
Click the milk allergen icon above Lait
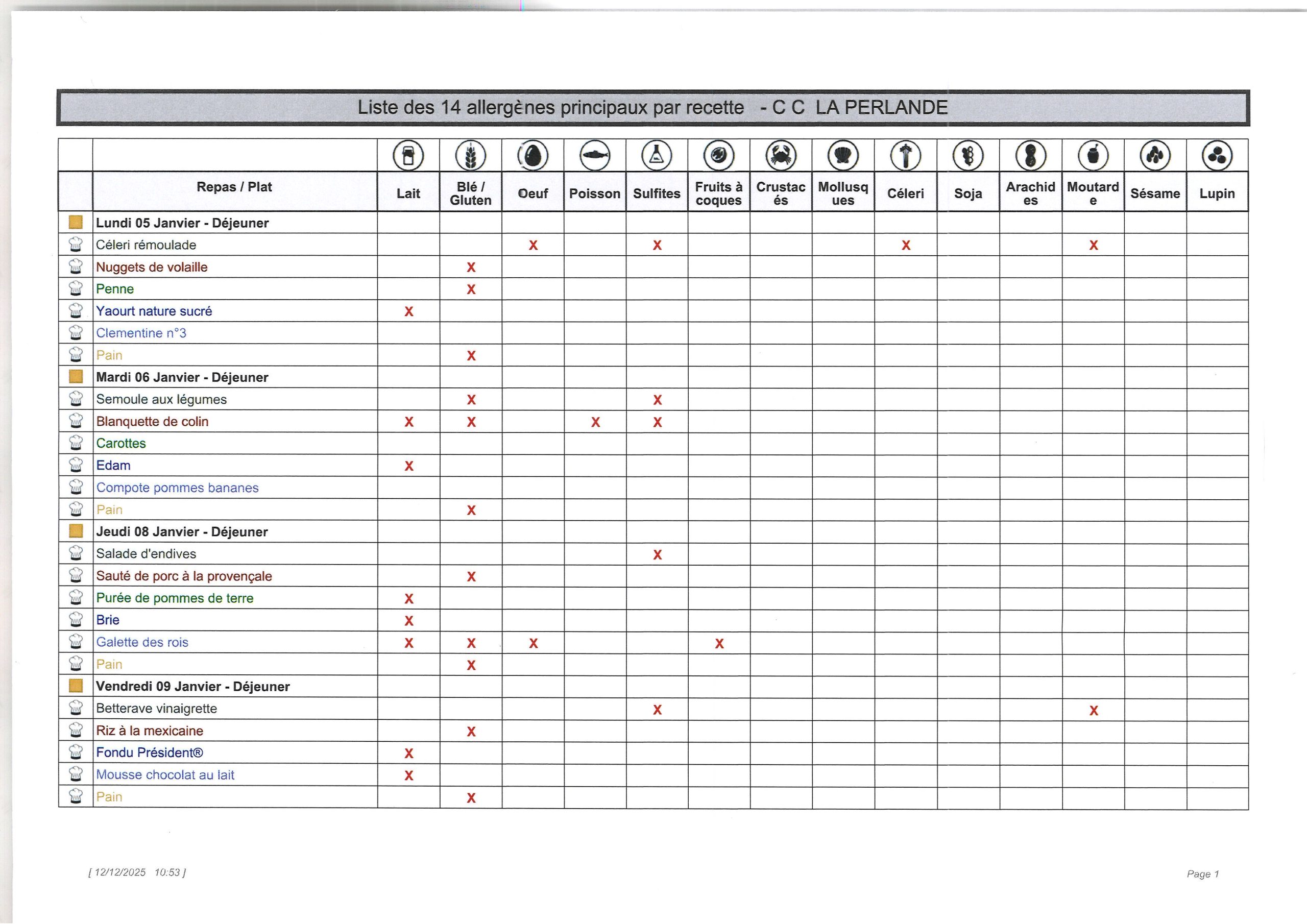(x=408, y=155)
